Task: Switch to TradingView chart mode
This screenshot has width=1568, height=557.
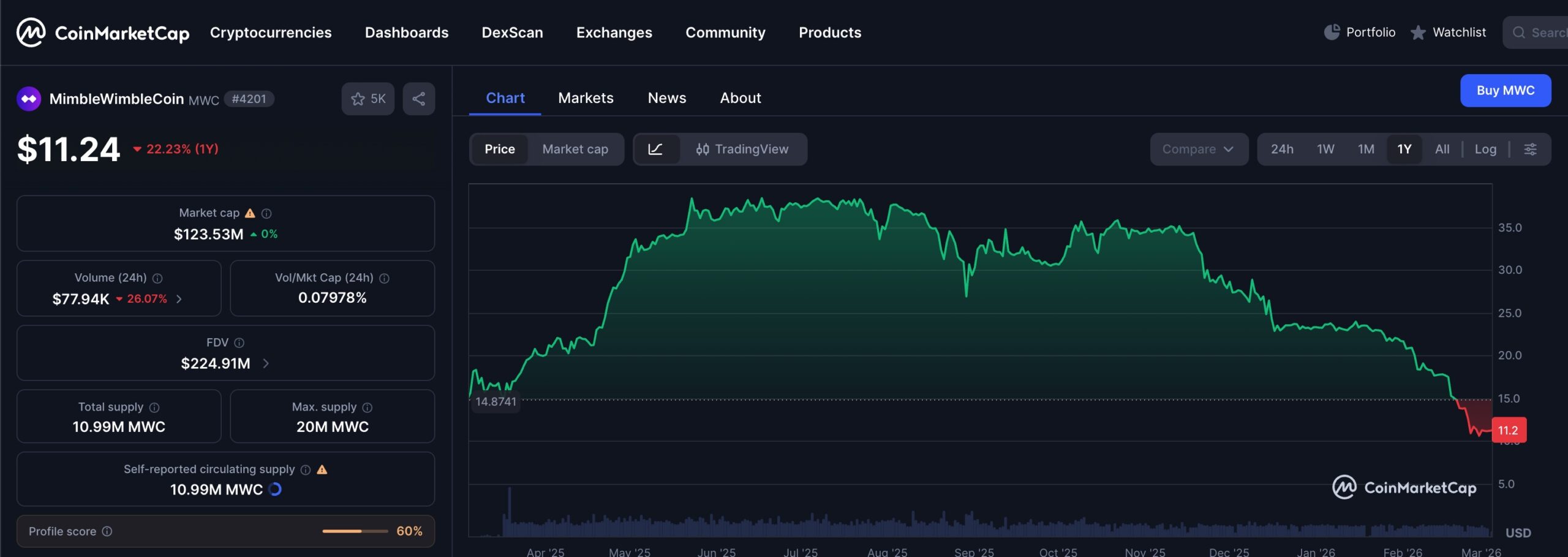Action: click(742, 149)
